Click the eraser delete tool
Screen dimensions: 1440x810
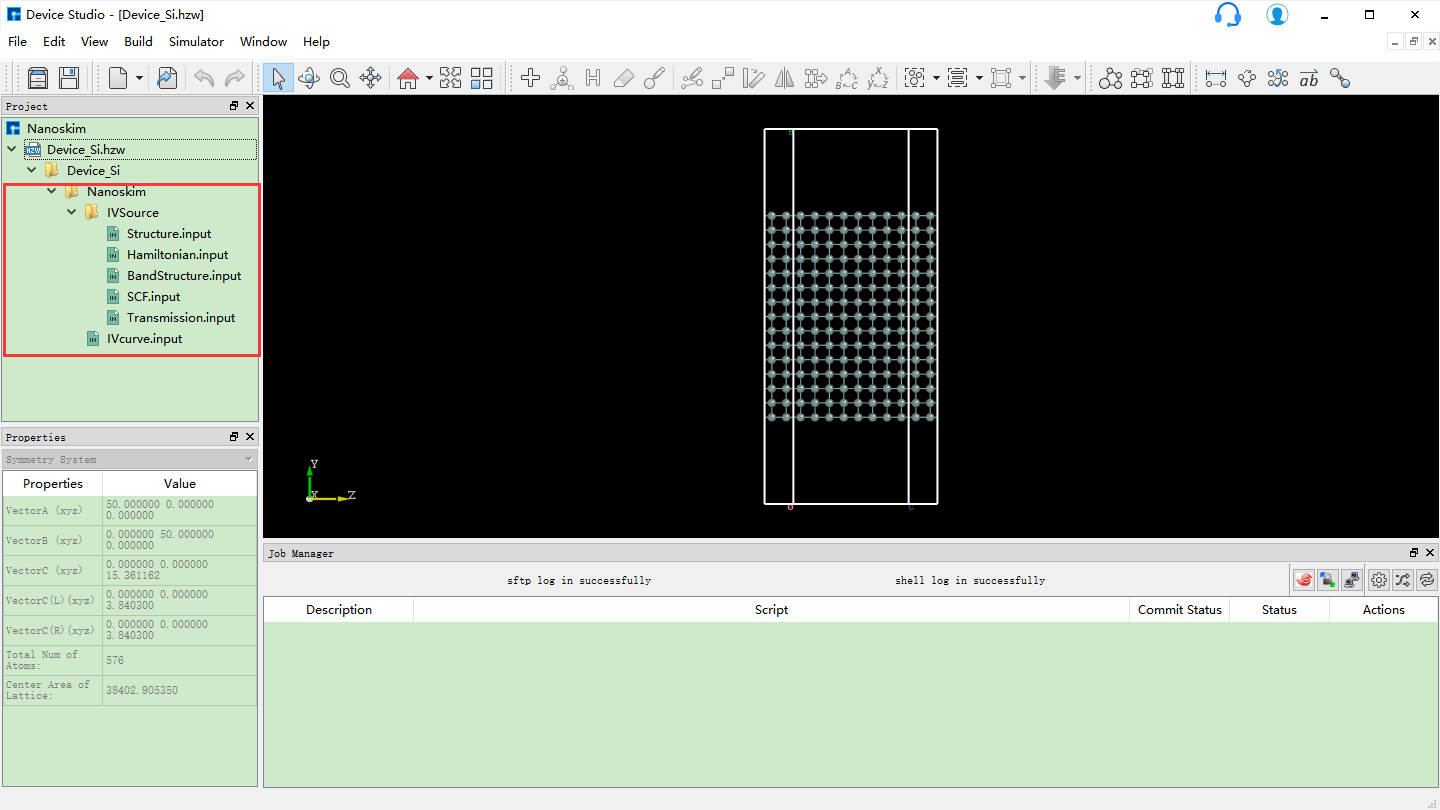click(x=624, y=78)
